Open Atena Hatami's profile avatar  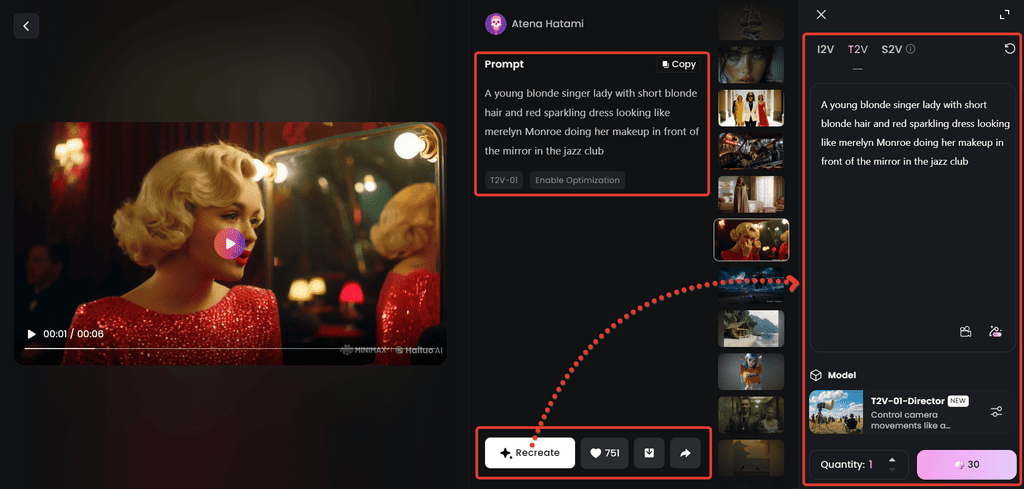pyautogui.click(x=496, y=24)
